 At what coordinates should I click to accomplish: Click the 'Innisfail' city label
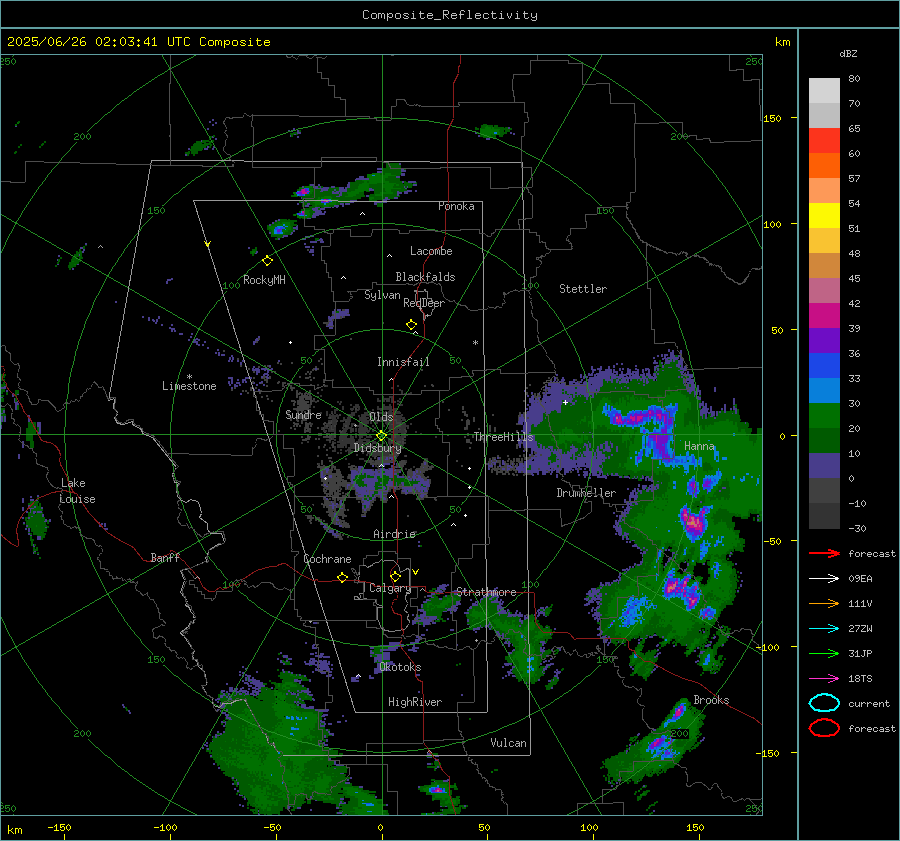click(x=403, y=362)
